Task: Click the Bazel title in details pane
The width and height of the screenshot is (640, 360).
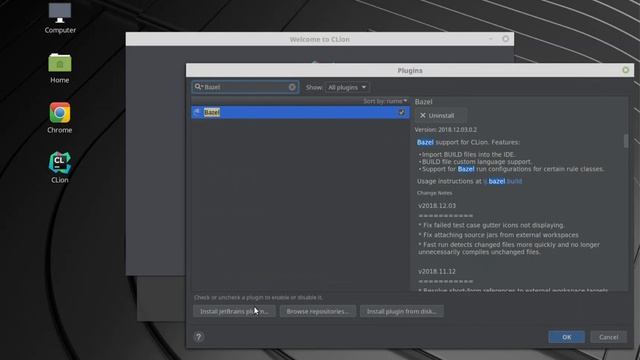Action: tap(424, 102)
